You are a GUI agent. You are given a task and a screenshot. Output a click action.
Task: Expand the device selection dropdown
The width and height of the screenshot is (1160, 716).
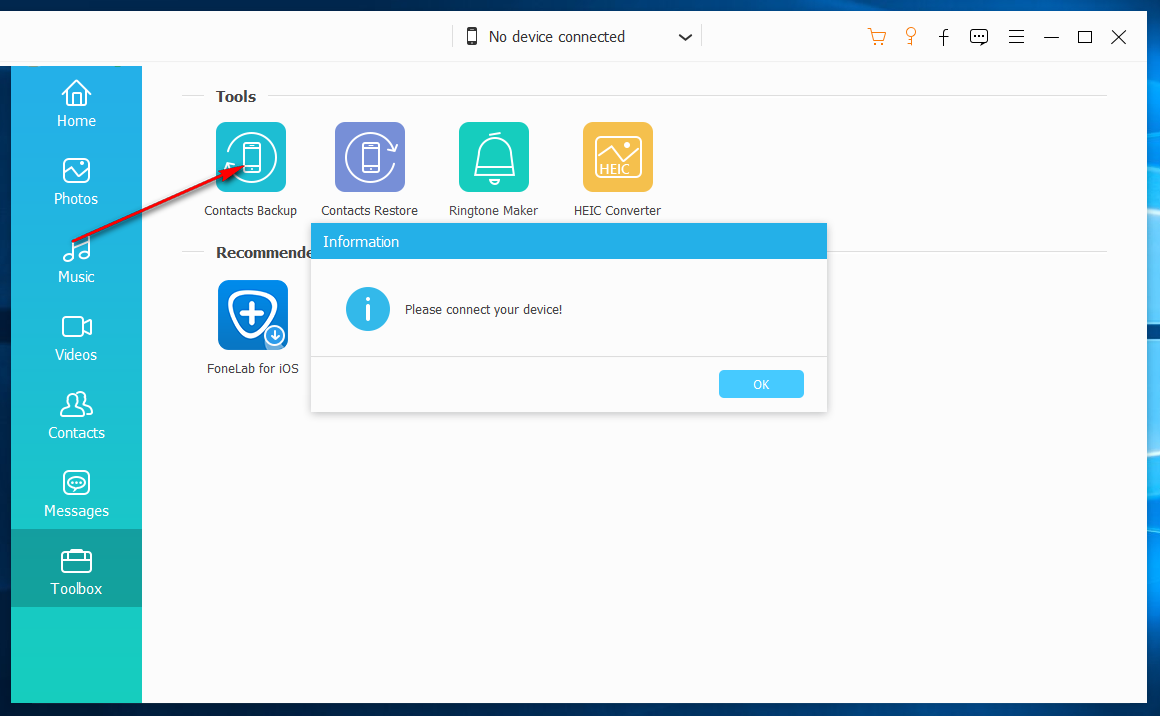[x=685, y=37]
